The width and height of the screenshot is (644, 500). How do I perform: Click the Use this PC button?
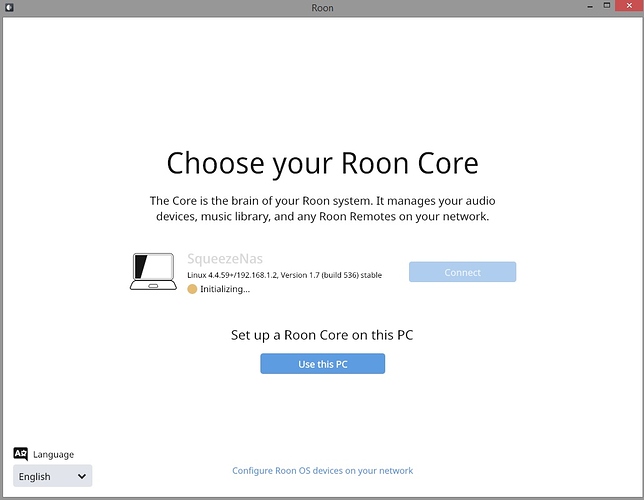click(x=322, y=364)
